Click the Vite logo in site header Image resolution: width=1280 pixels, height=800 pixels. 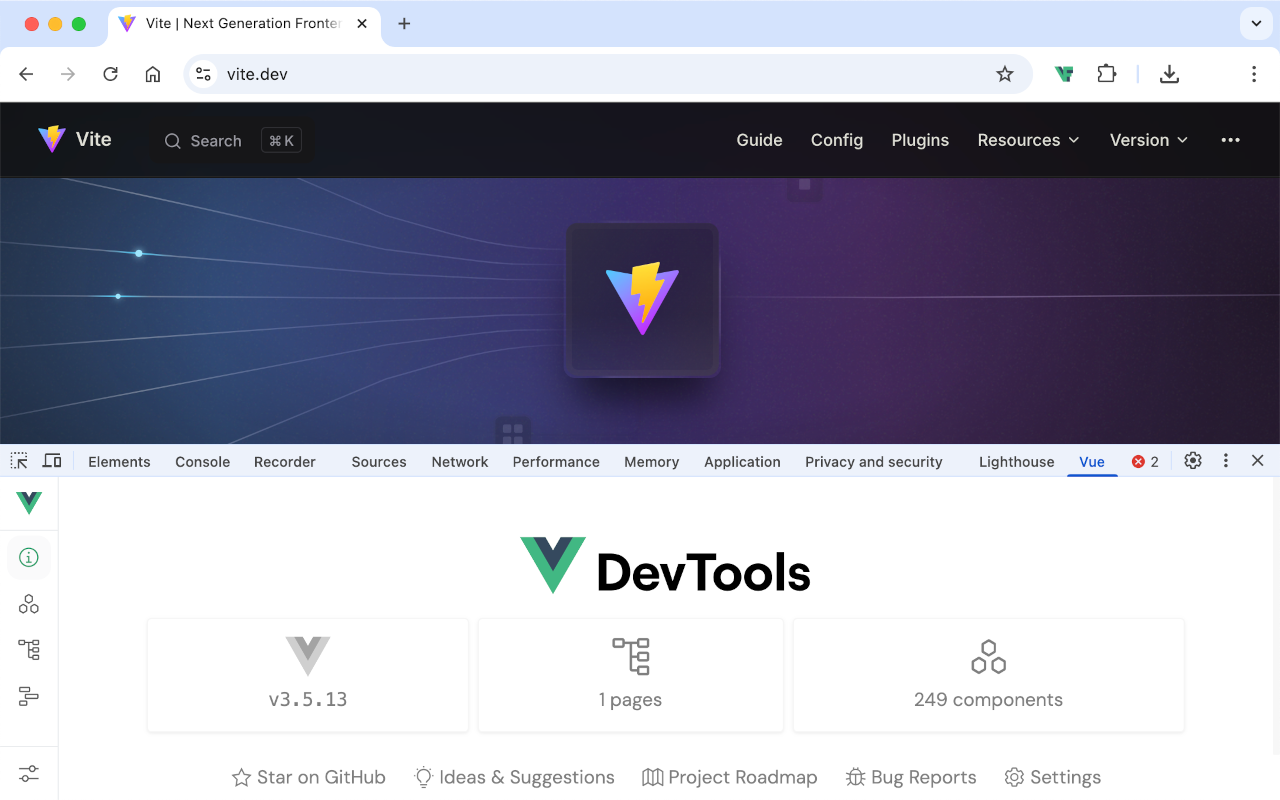pos(74,139)
